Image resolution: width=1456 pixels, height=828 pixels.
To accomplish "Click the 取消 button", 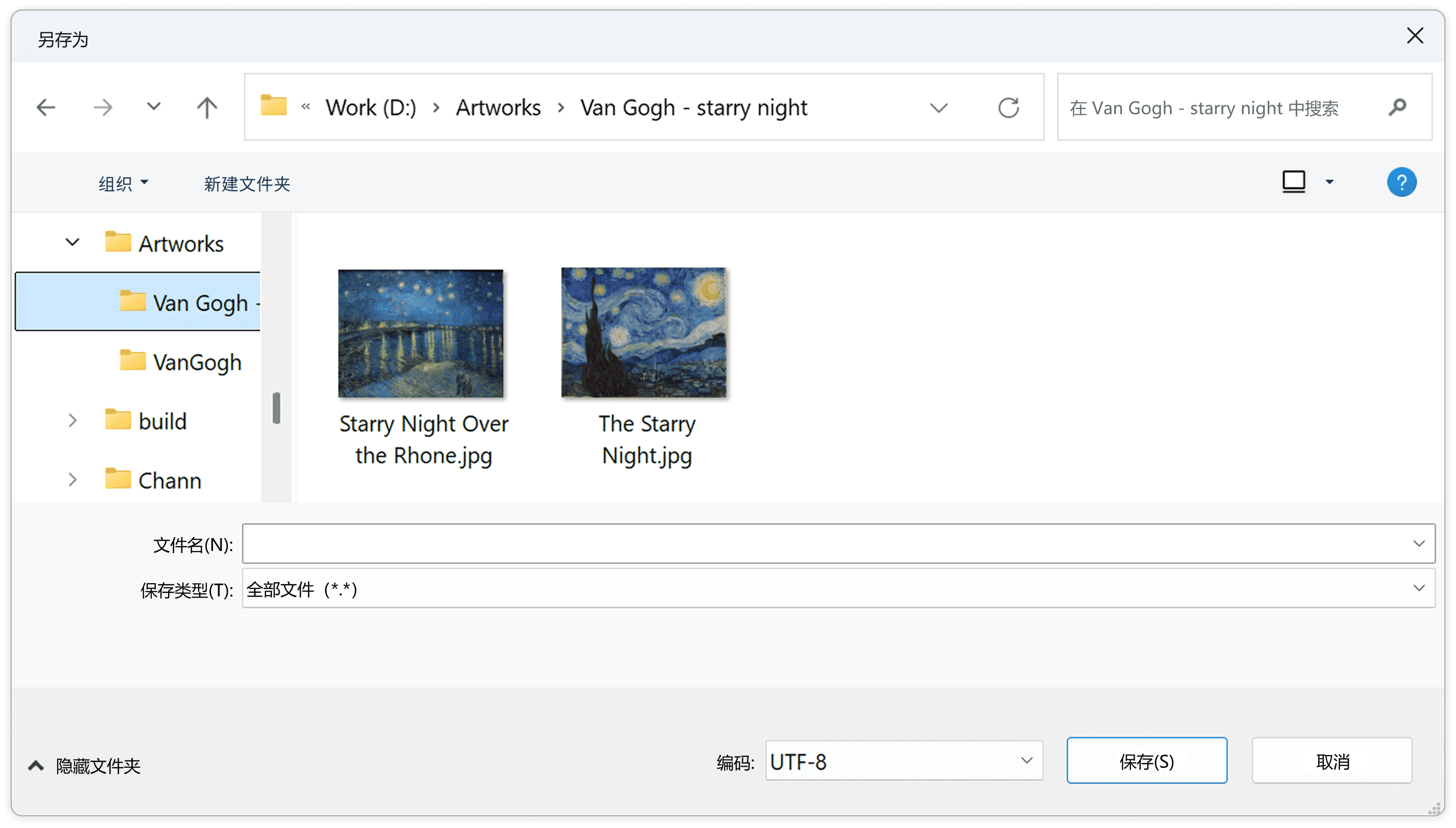I will (x=1332, y=761).
